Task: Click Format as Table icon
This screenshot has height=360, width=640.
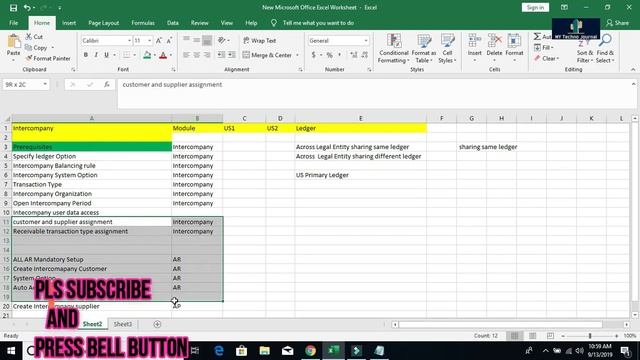Action: coord(424,41)
